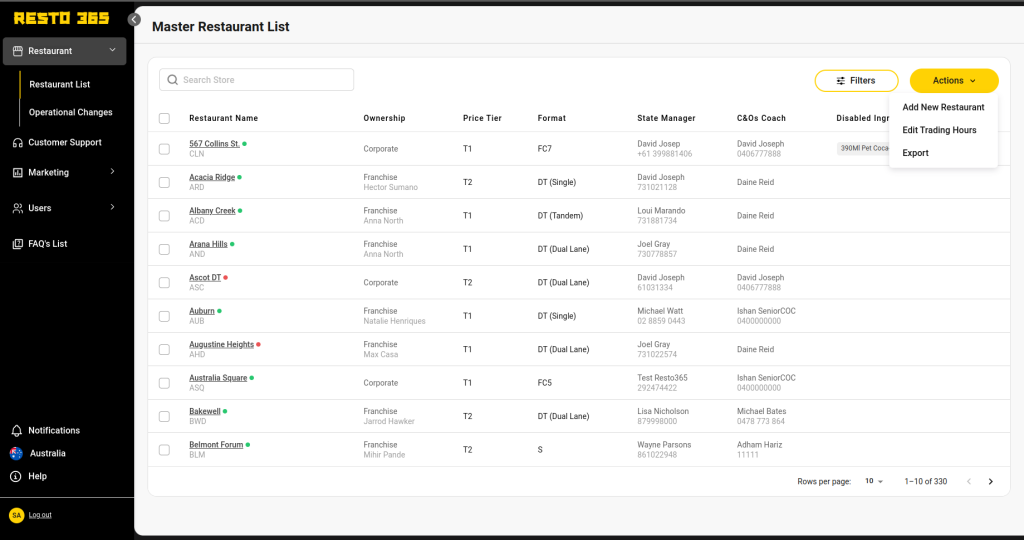
Task: Click the SA user avatar
Action: 16,515
